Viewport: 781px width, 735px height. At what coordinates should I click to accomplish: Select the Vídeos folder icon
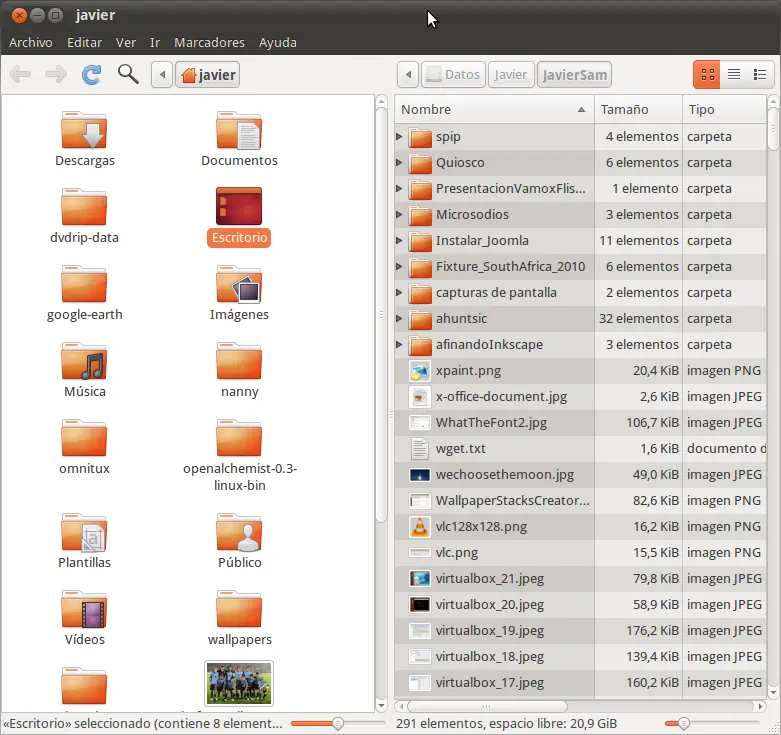84,609
